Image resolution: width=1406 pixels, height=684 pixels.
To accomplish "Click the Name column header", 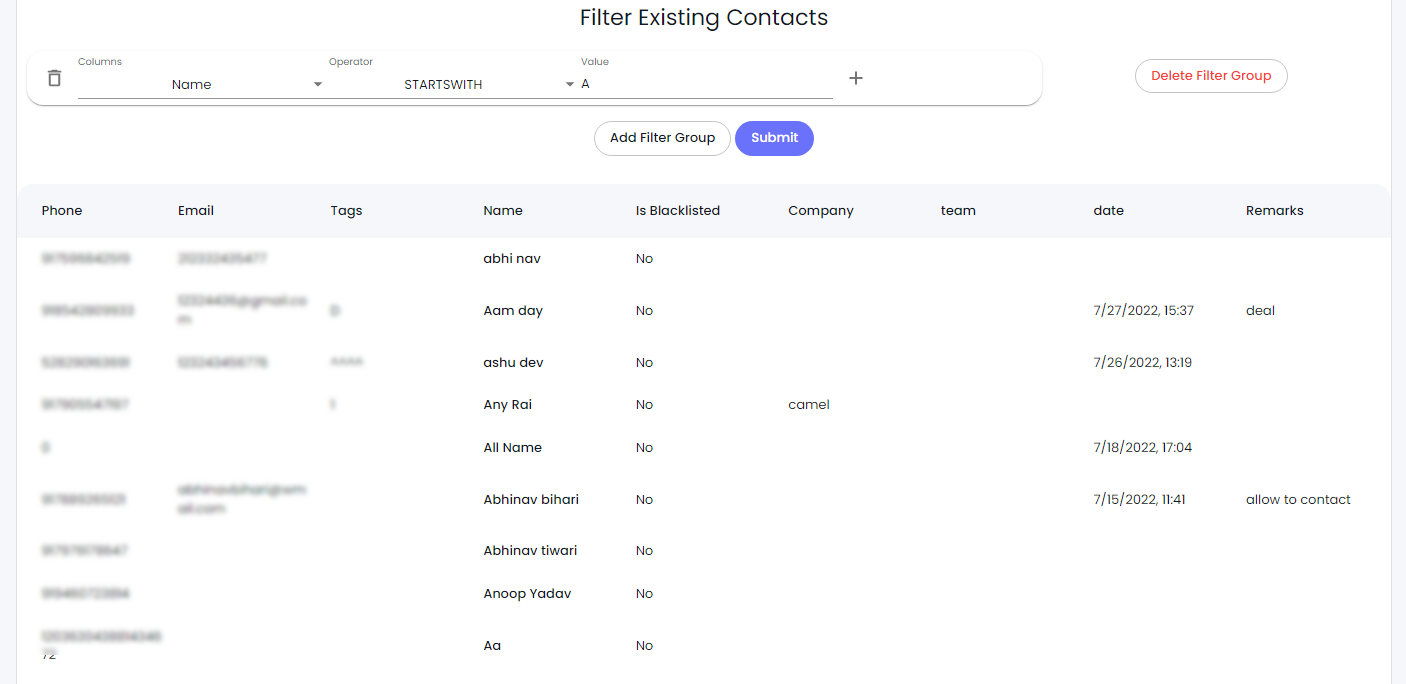I will tap(503, 211).
